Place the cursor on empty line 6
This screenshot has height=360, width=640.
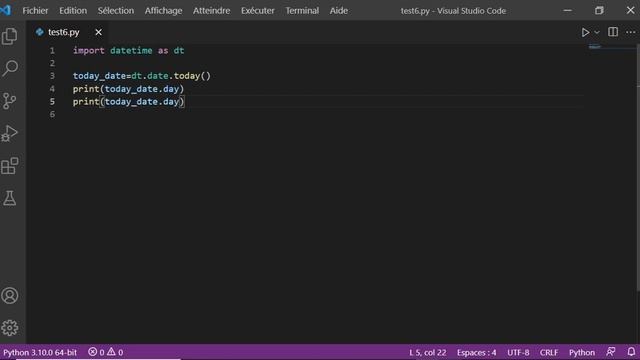point(327,114)
